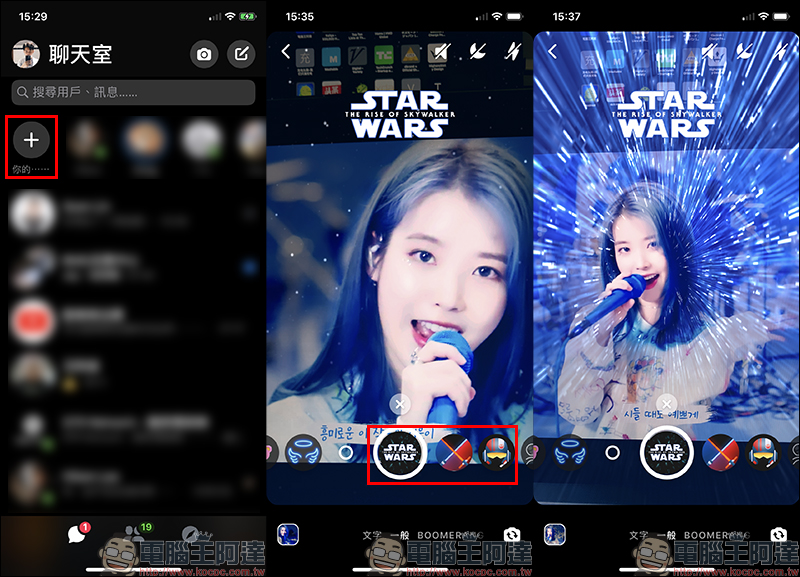Choose the angel wings filter on 15:35 screen
The width and height of the screenshot is (800, 577).
(x=304, y=452)
